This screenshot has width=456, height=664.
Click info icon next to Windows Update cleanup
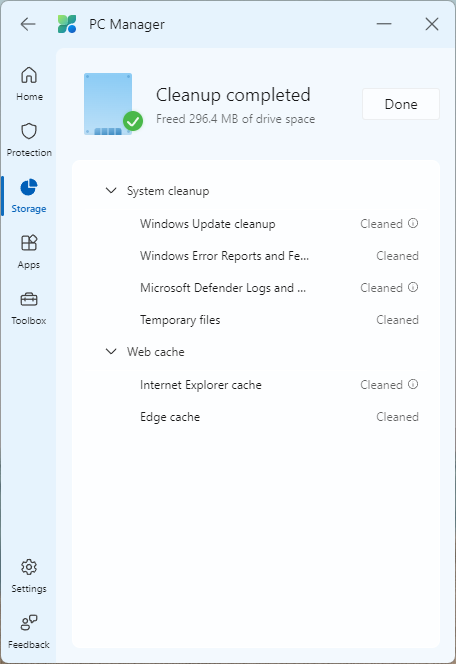[x=413, y=223]
